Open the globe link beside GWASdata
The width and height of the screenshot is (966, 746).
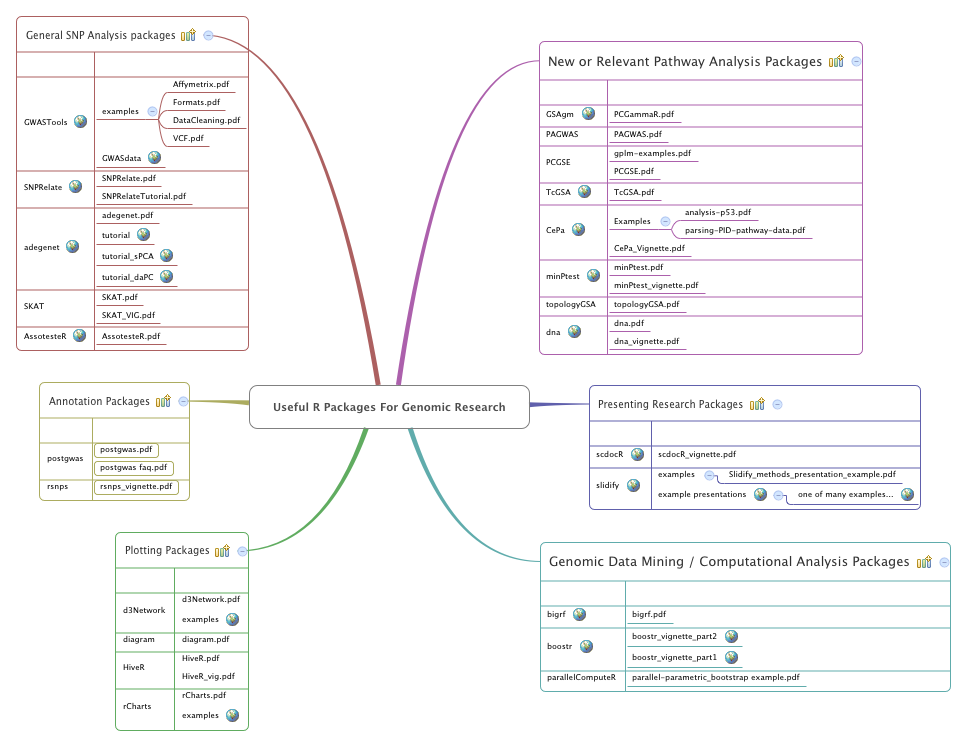pos(154,157)
